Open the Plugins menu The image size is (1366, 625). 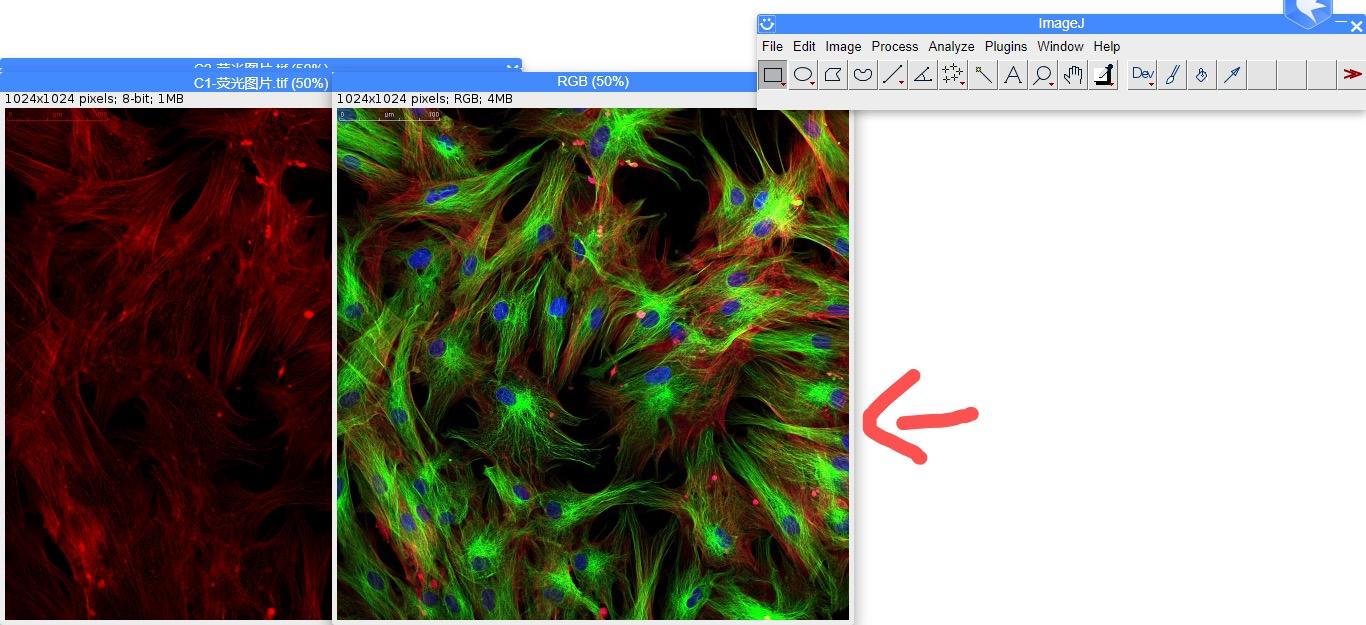1006,46
